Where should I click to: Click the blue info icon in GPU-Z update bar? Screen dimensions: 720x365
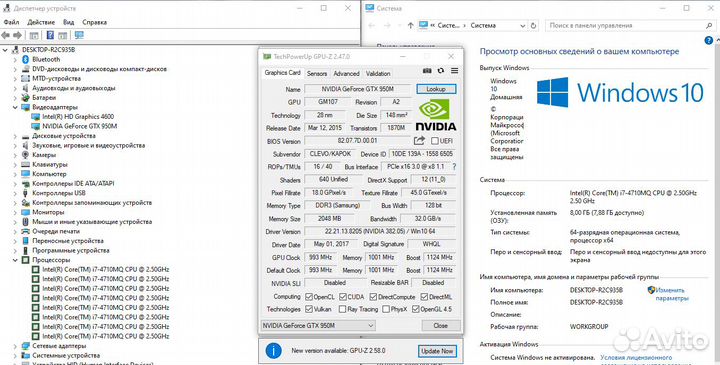click(x=274, y=351)
